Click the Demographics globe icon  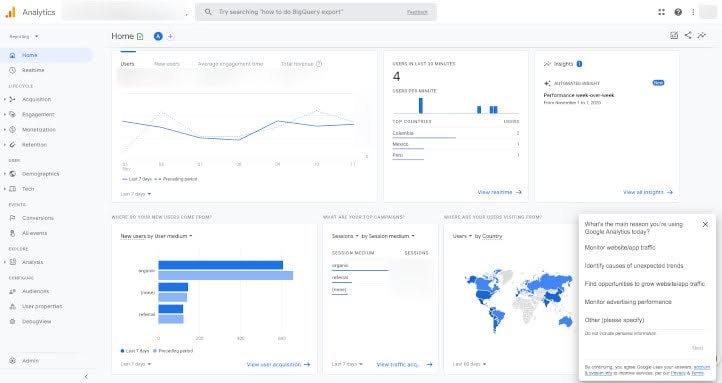(x=12, y=174)
